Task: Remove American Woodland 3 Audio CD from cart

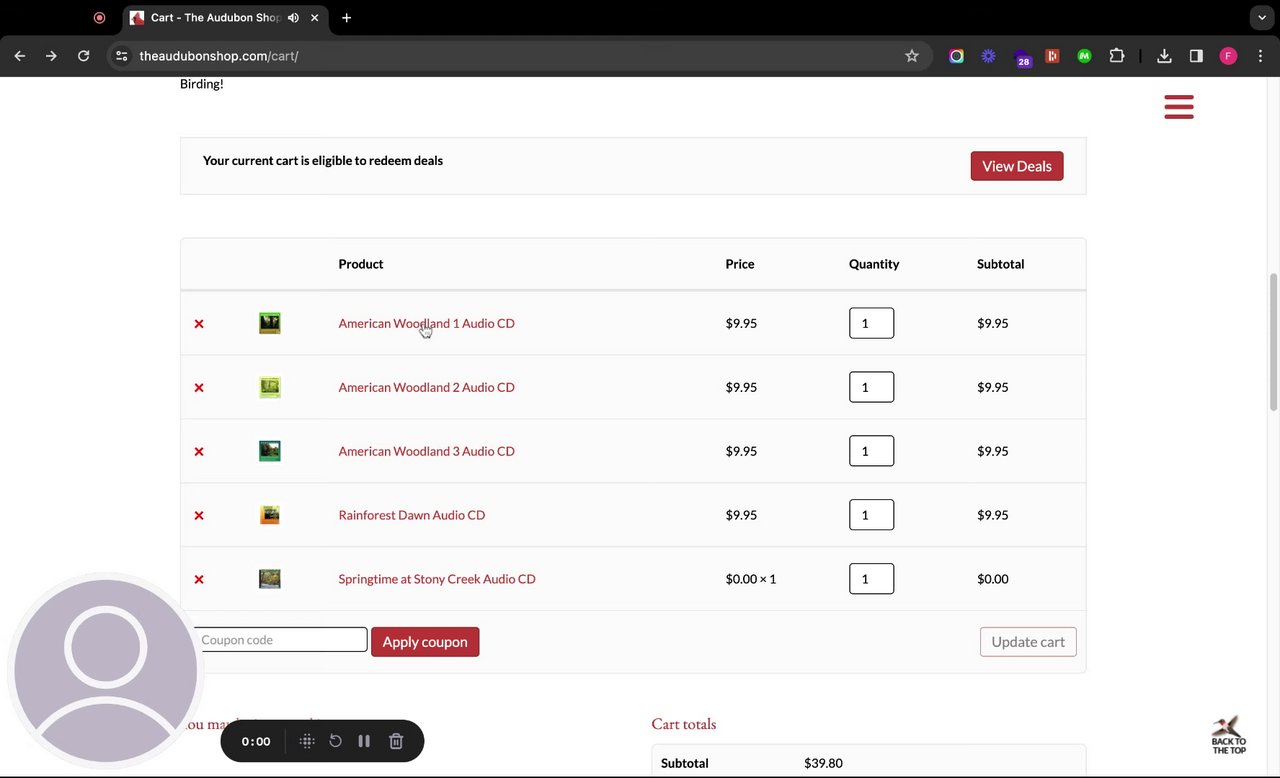Action: pos(199,451)
